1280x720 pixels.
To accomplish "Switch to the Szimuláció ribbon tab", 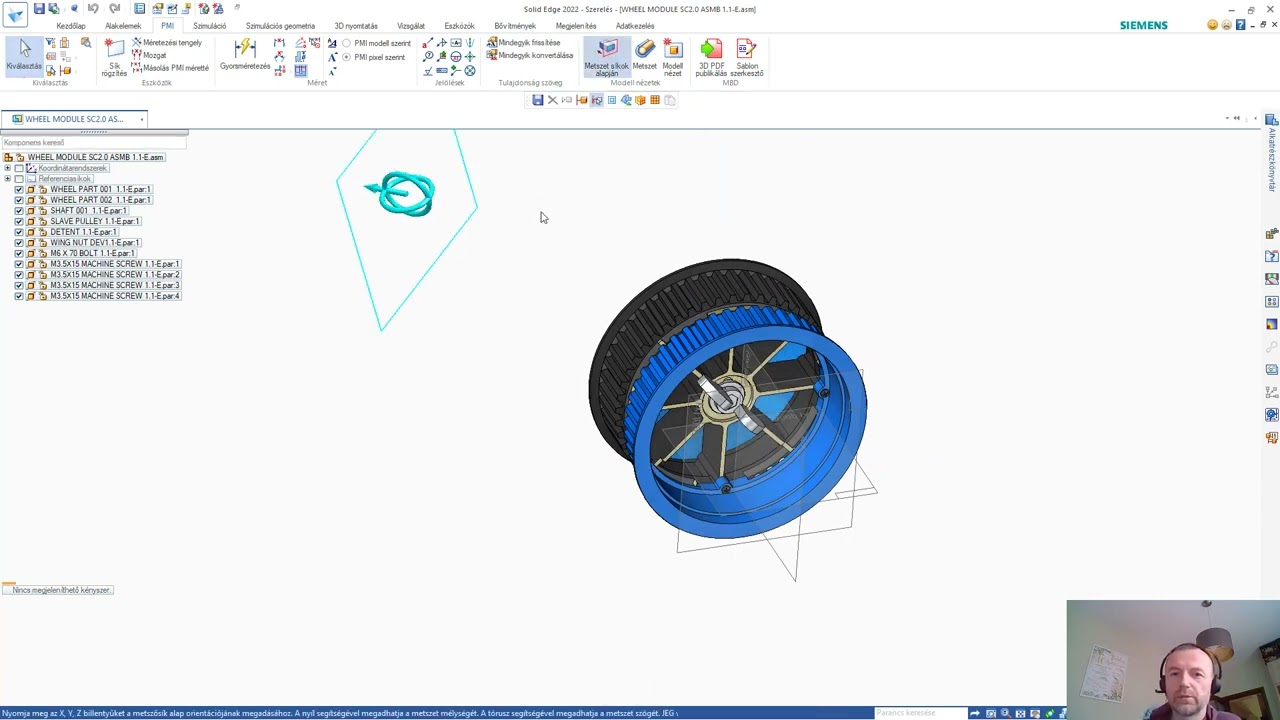I will (210, 26).
